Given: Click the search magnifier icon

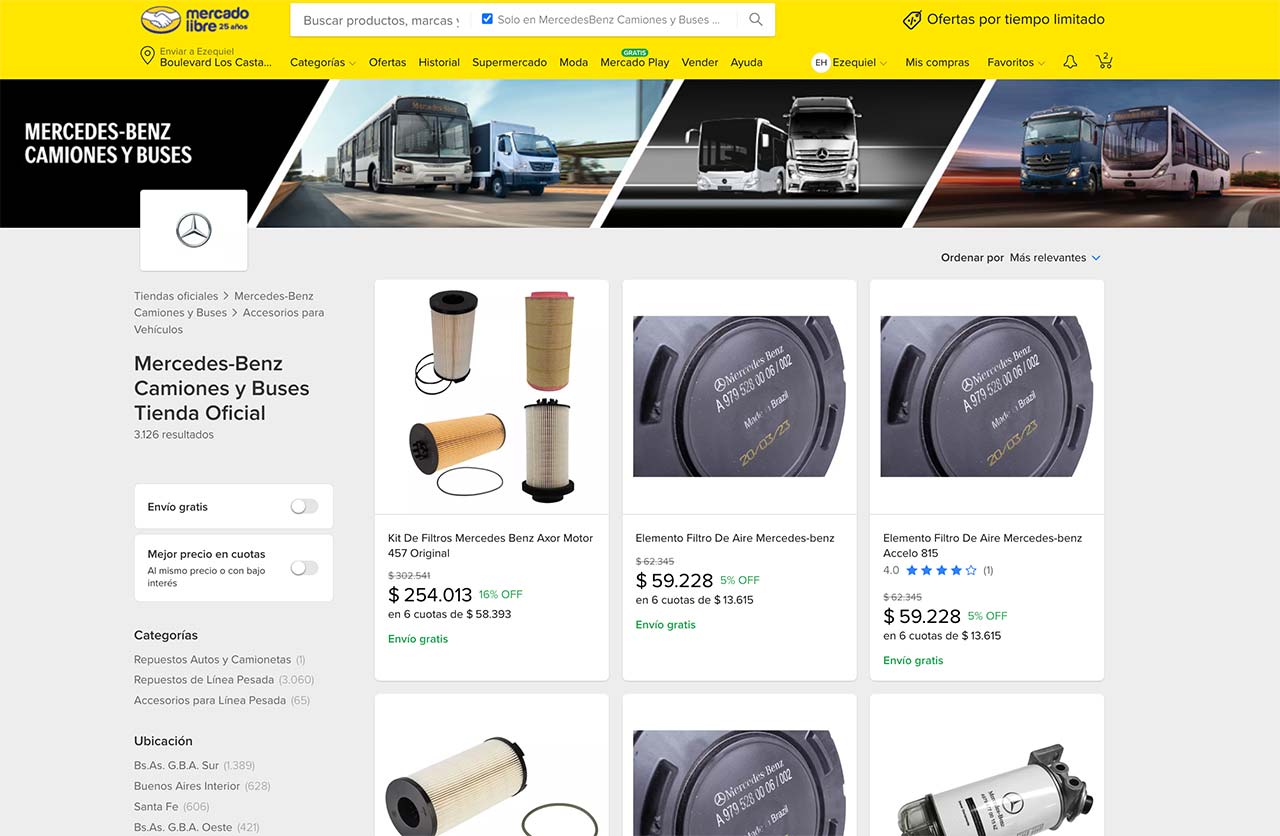Looking at the screenshot, I should coord(755,20).
